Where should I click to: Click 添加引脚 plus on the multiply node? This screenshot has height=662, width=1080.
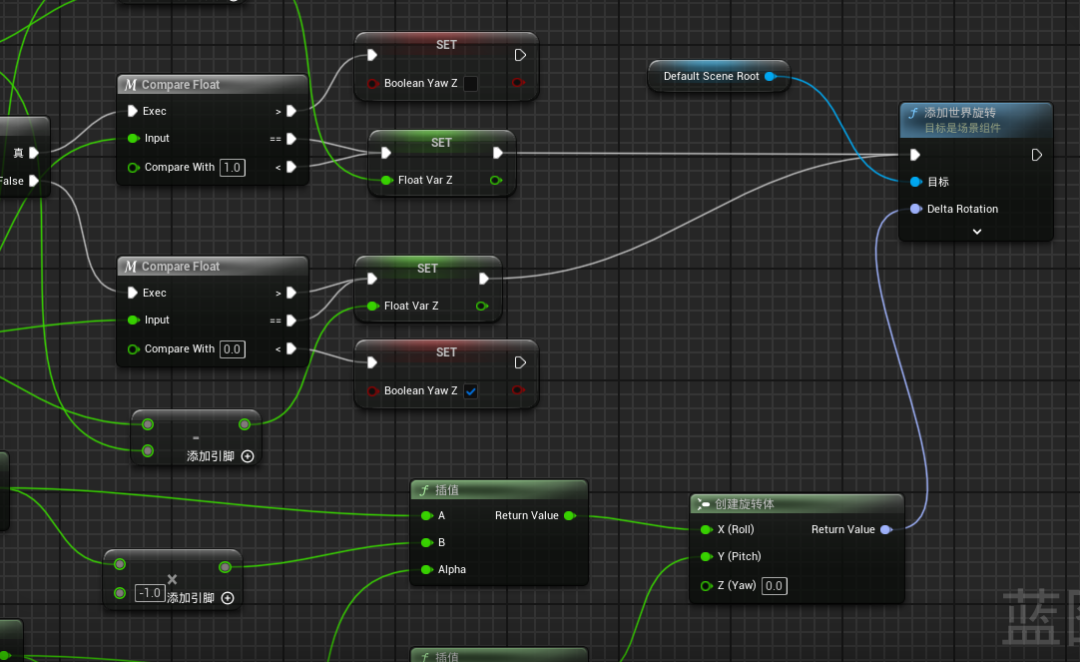[x=228, y=598]
